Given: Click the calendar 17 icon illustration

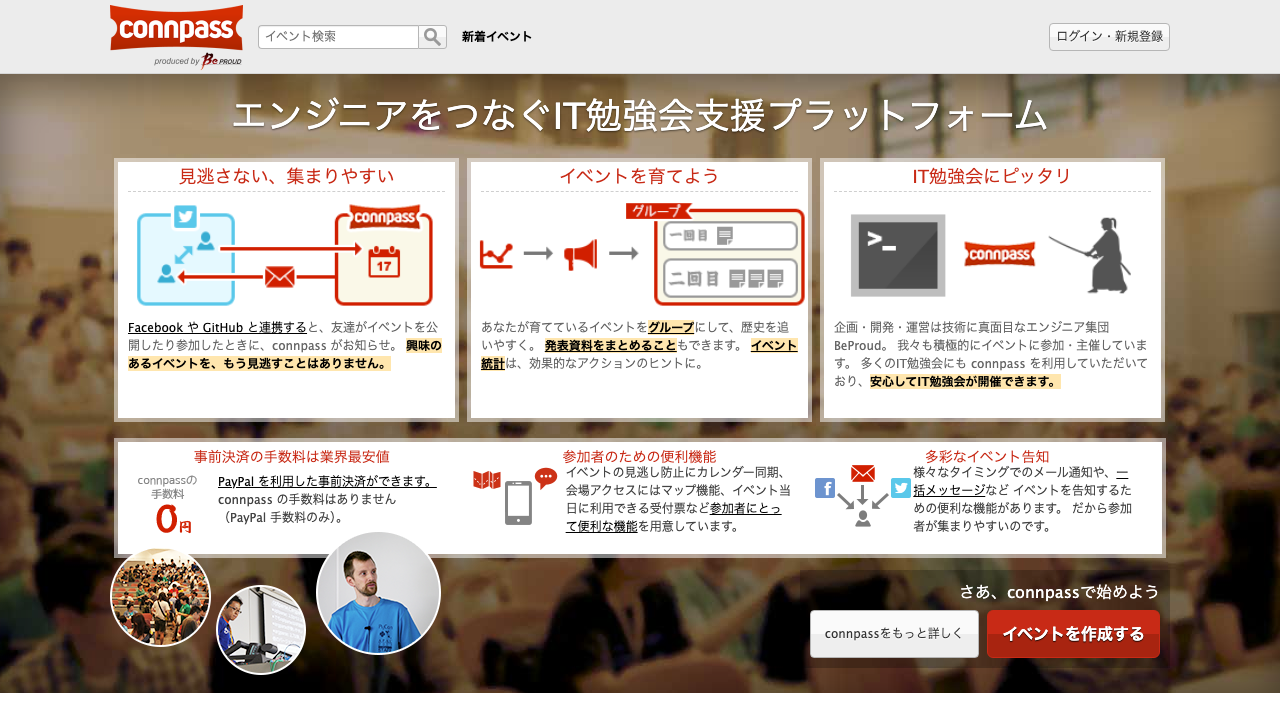Looking at the screenshot, I should coord(386,260).
